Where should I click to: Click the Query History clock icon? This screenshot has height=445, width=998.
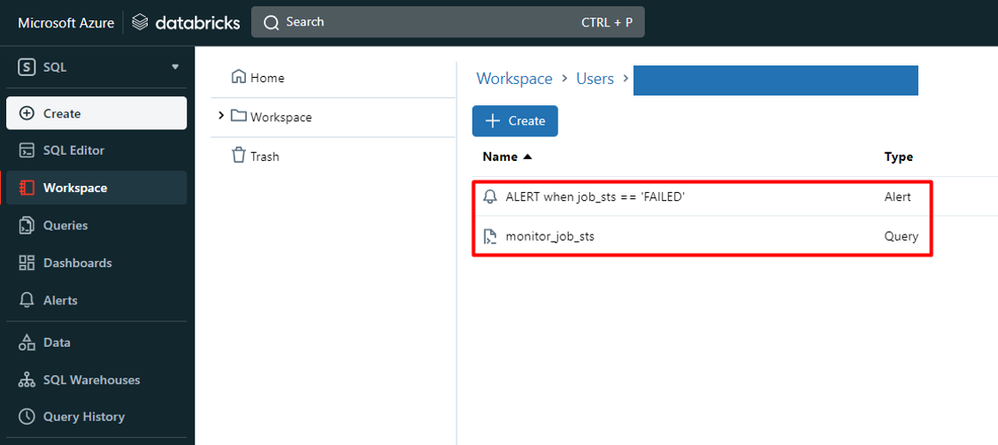[27, 417]
